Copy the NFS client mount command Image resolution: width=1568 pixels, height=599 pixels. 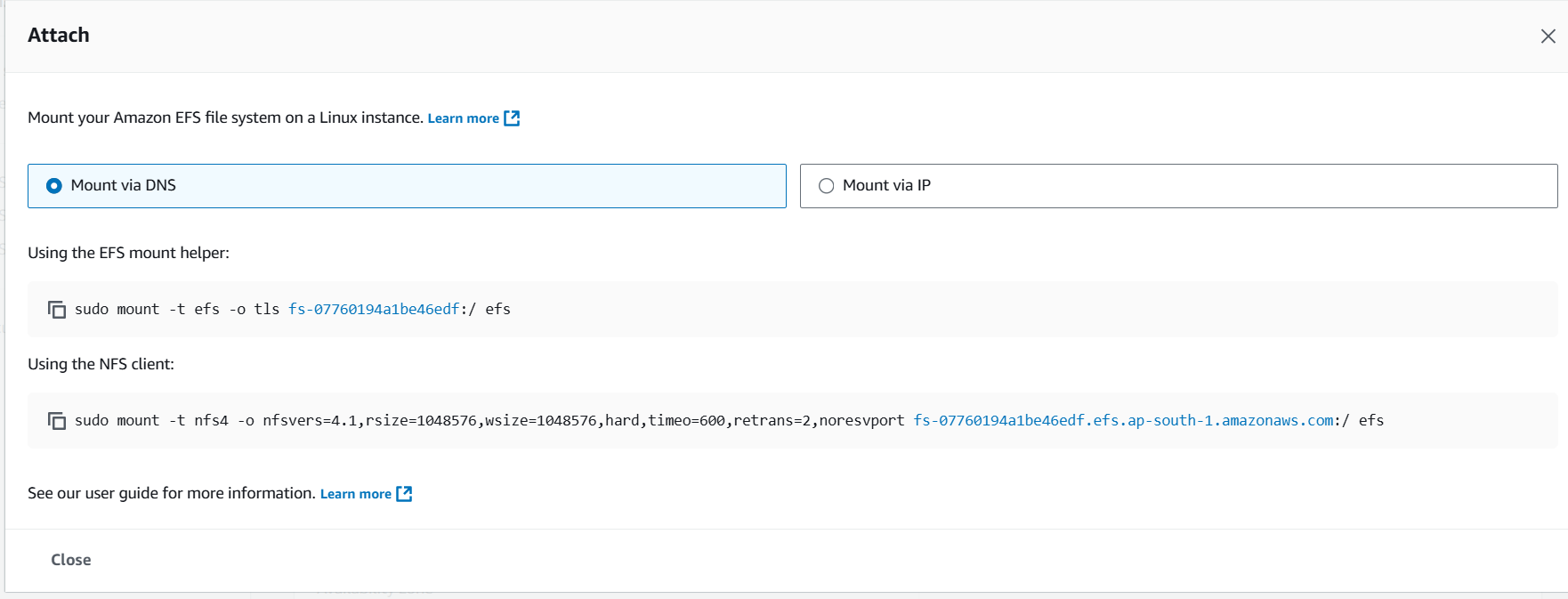tap(57, 421)
